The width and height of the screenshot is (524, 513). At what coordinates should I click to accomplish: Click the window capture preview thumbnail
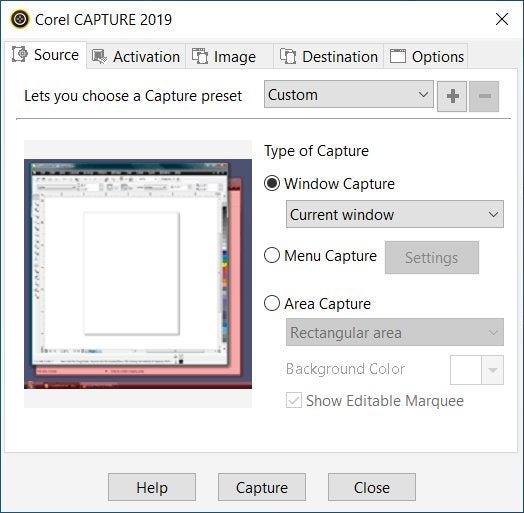tap(138, 274)
